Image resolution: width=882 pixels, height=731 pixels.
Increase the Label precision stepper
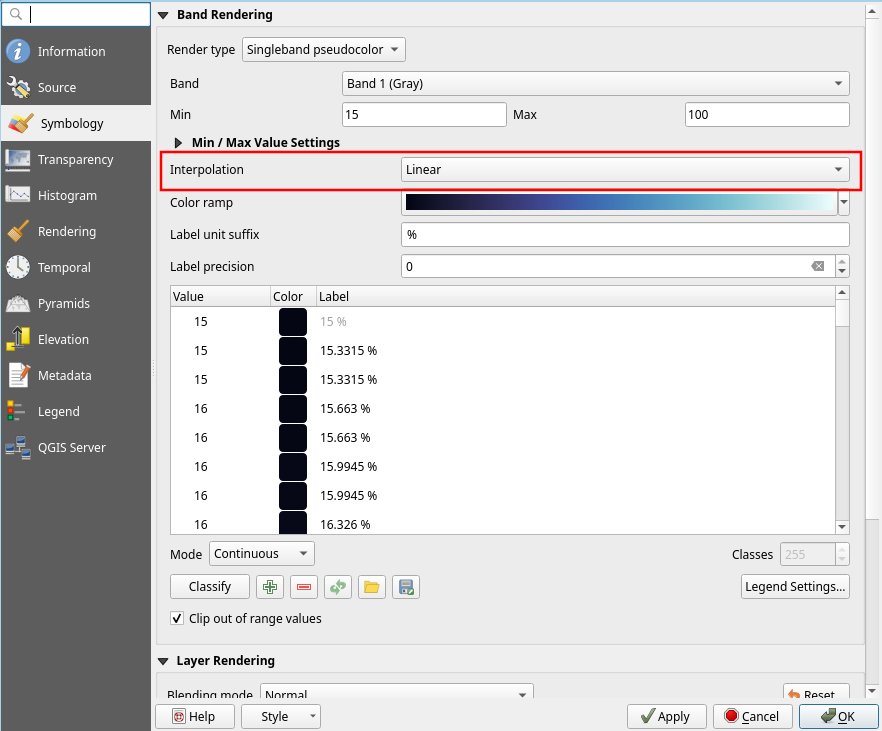842,261
